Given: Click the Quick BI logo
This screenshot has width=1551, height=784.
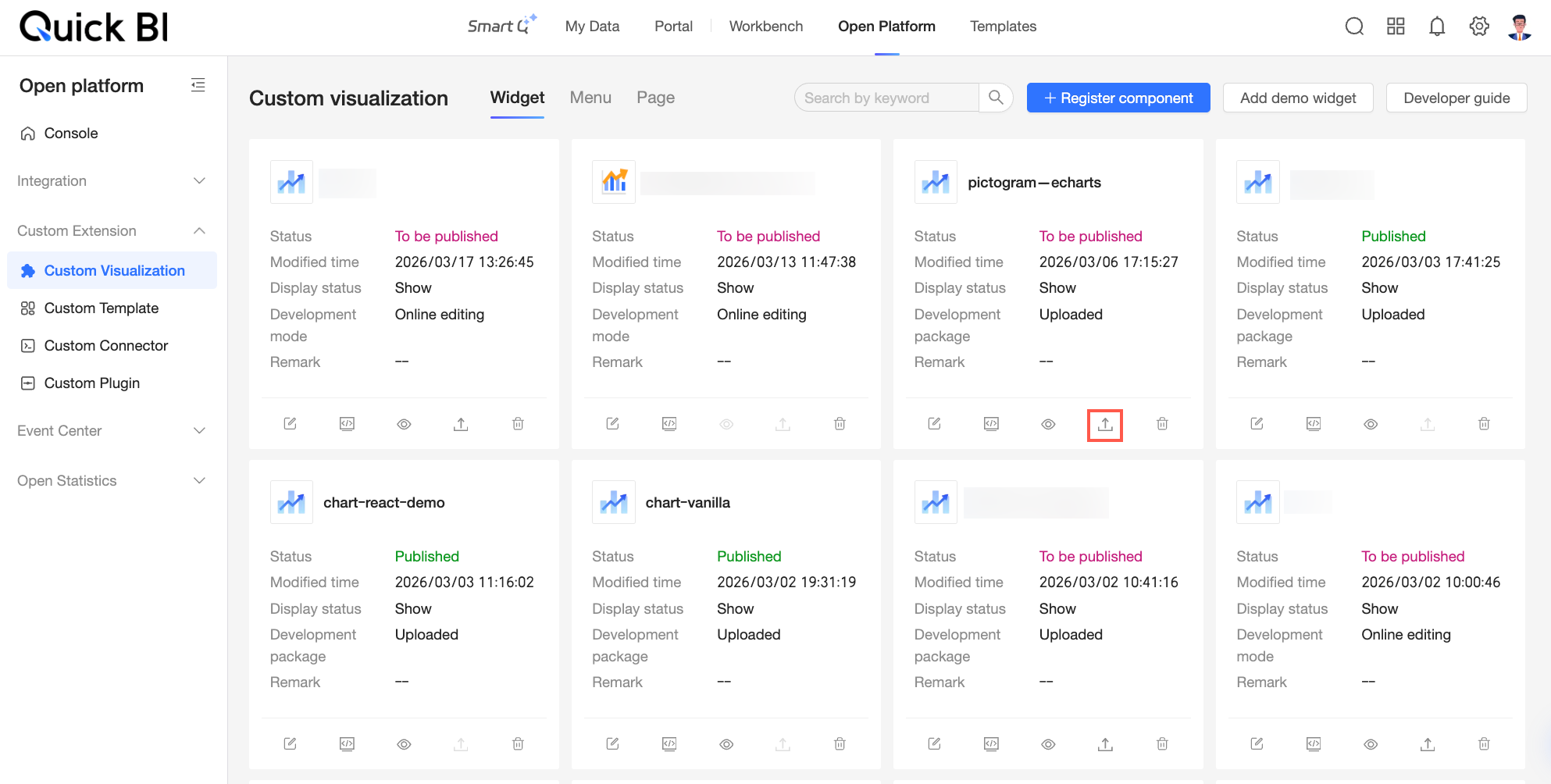Looking at the screenshot, I should click(94, 27).
